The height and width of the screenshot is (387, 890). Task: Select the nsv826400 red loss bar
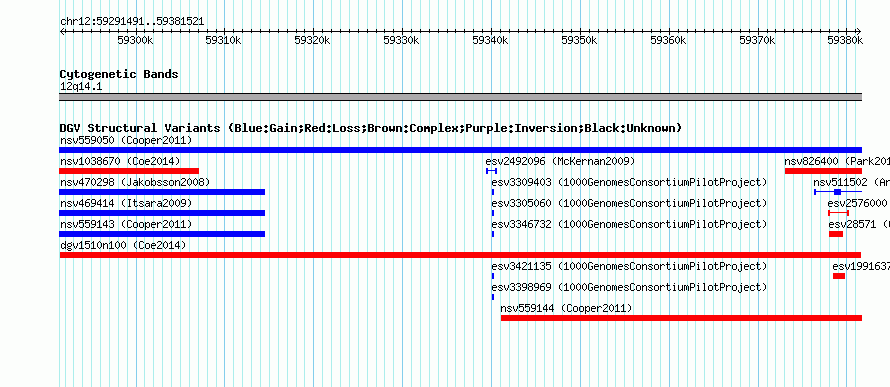[x=823, y=171]
